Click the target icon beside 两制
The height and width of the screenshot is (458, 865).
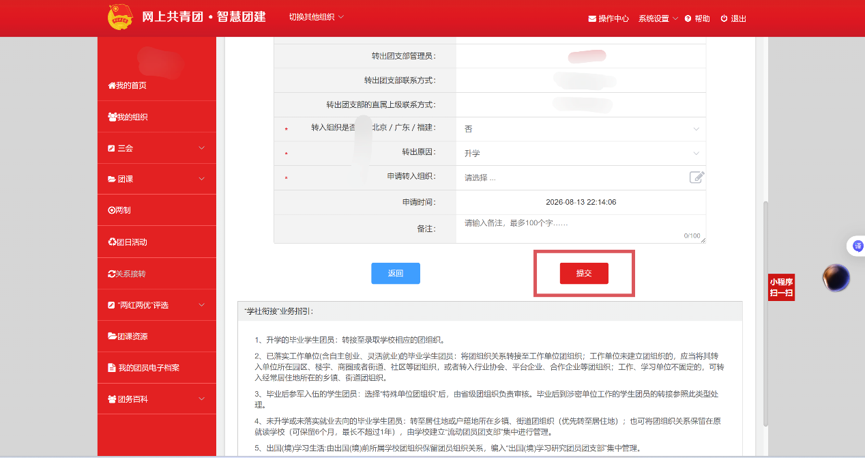(111, 210)
